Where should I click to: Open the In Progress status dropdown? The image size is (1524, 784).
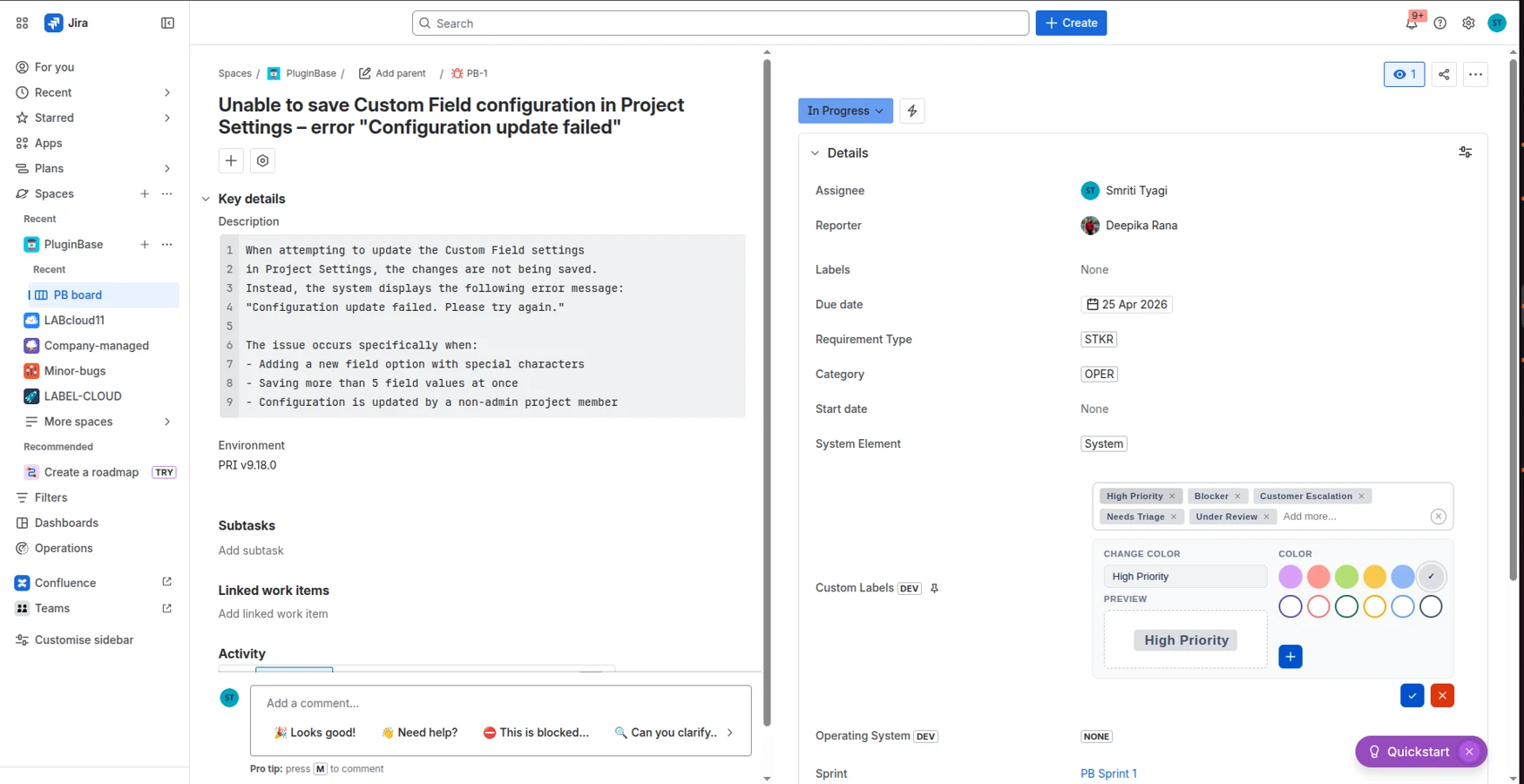845,111
